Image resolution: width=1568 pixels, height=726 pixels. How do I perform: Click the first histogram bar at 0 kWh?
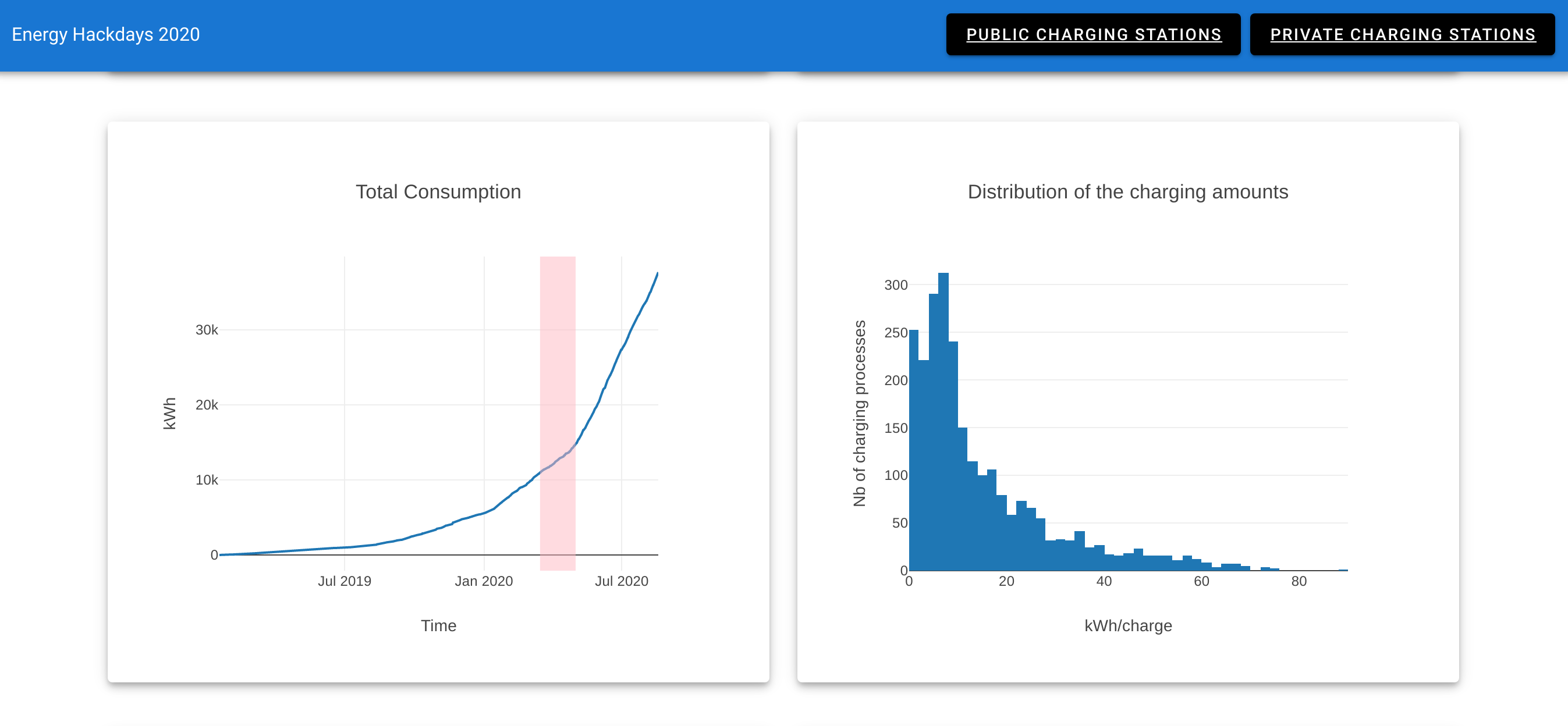[x=913, y=450]
